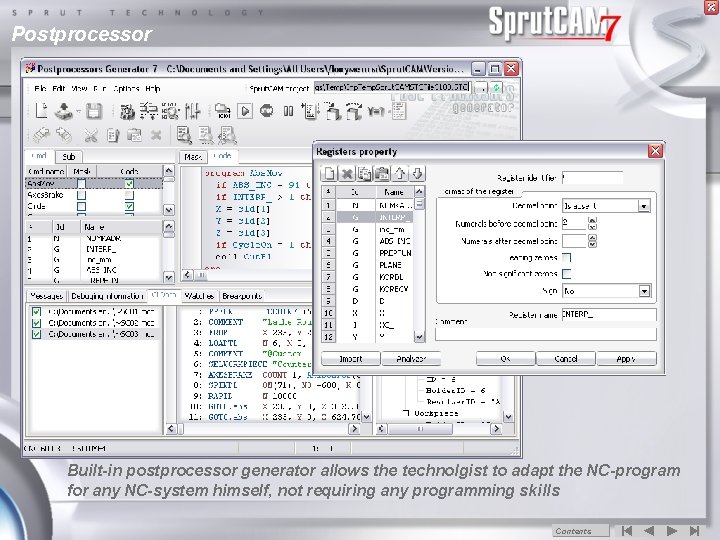Toggle Code checkbox for AxesBrake command
Image resolution: width=720 pixels, height=540 pixels.
(x=129, y=195)
